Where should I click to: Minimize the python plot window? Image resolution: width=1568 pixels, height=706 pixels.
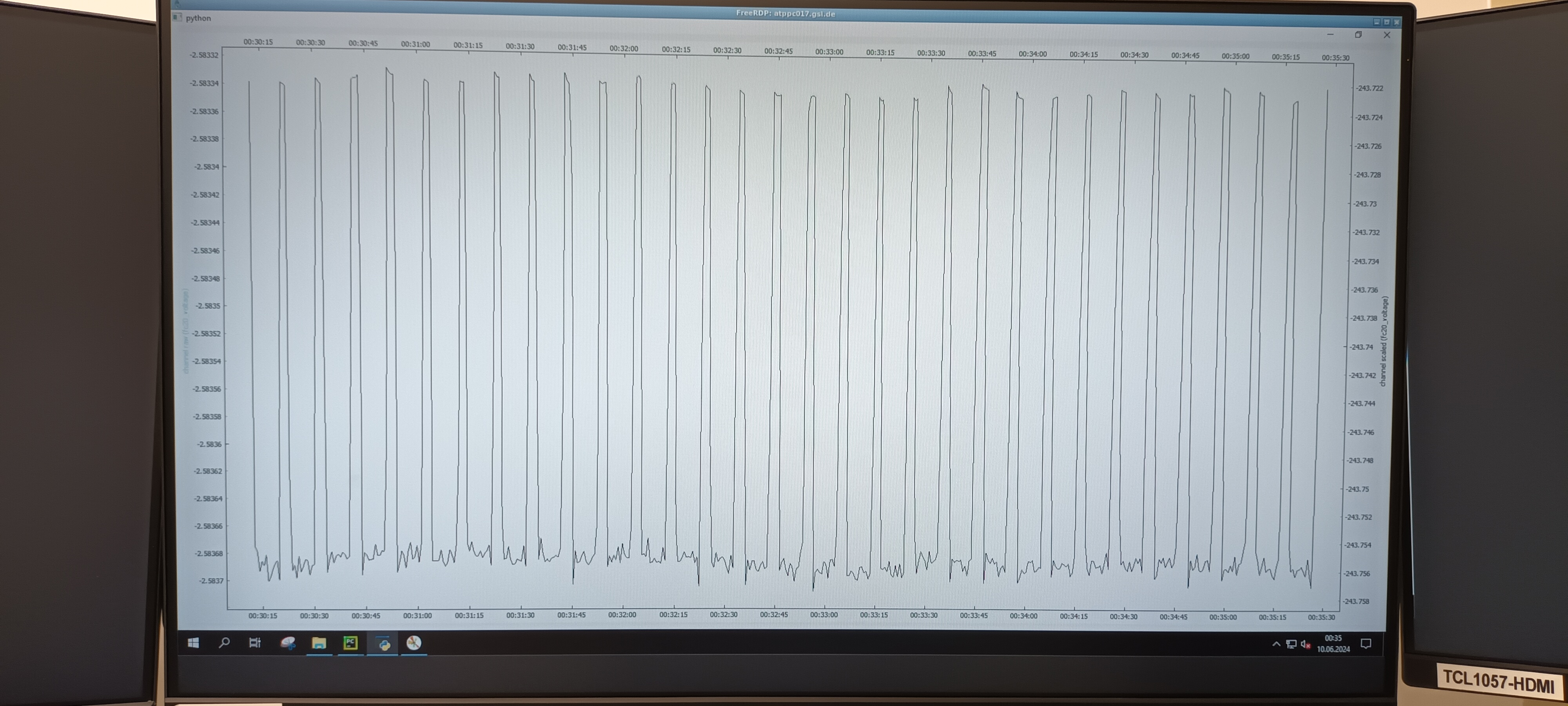1330,35
